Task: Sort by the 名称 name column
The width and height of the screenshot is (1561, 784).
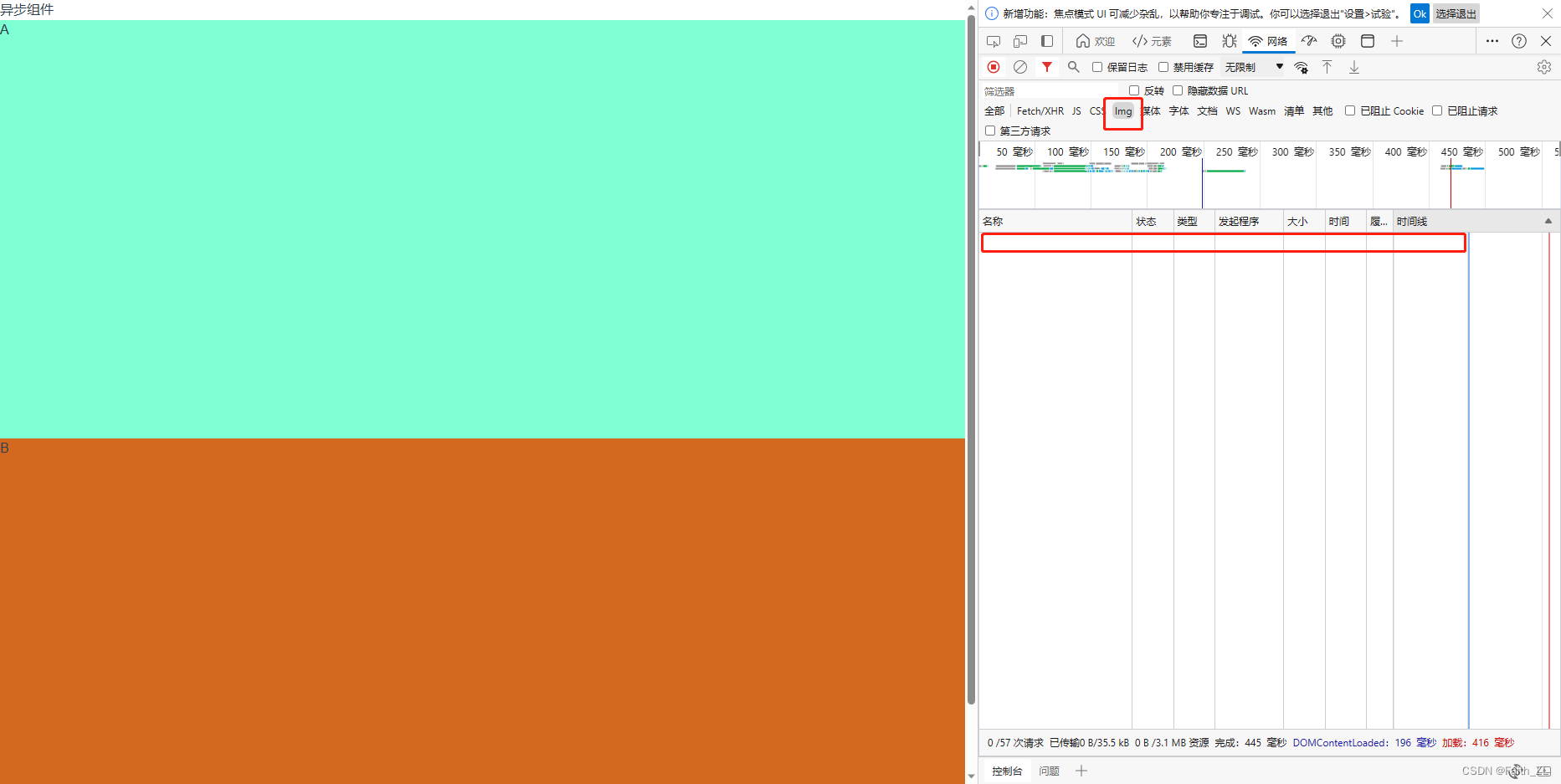Action: [x=1055, y=221]
